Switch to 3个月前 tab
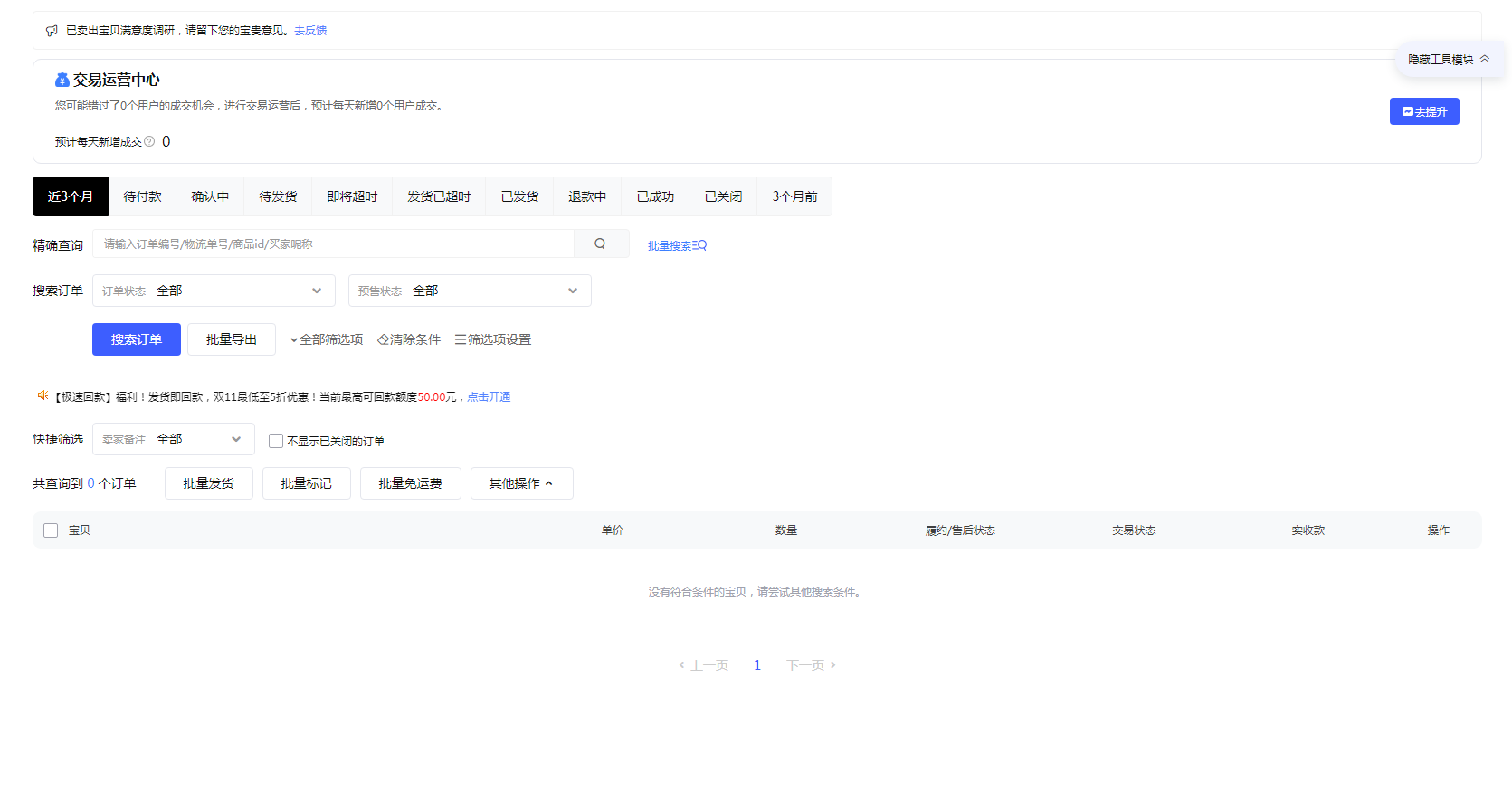The image size is (1512, 812). click(794, 196)
